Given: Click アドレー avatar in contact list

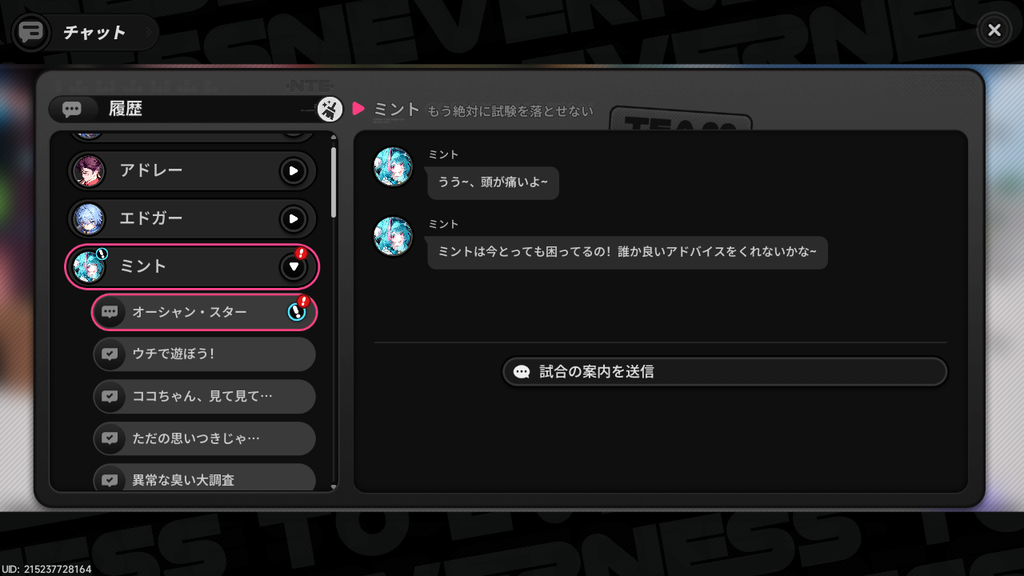Looking at the screenshot, I should [89, 171].
